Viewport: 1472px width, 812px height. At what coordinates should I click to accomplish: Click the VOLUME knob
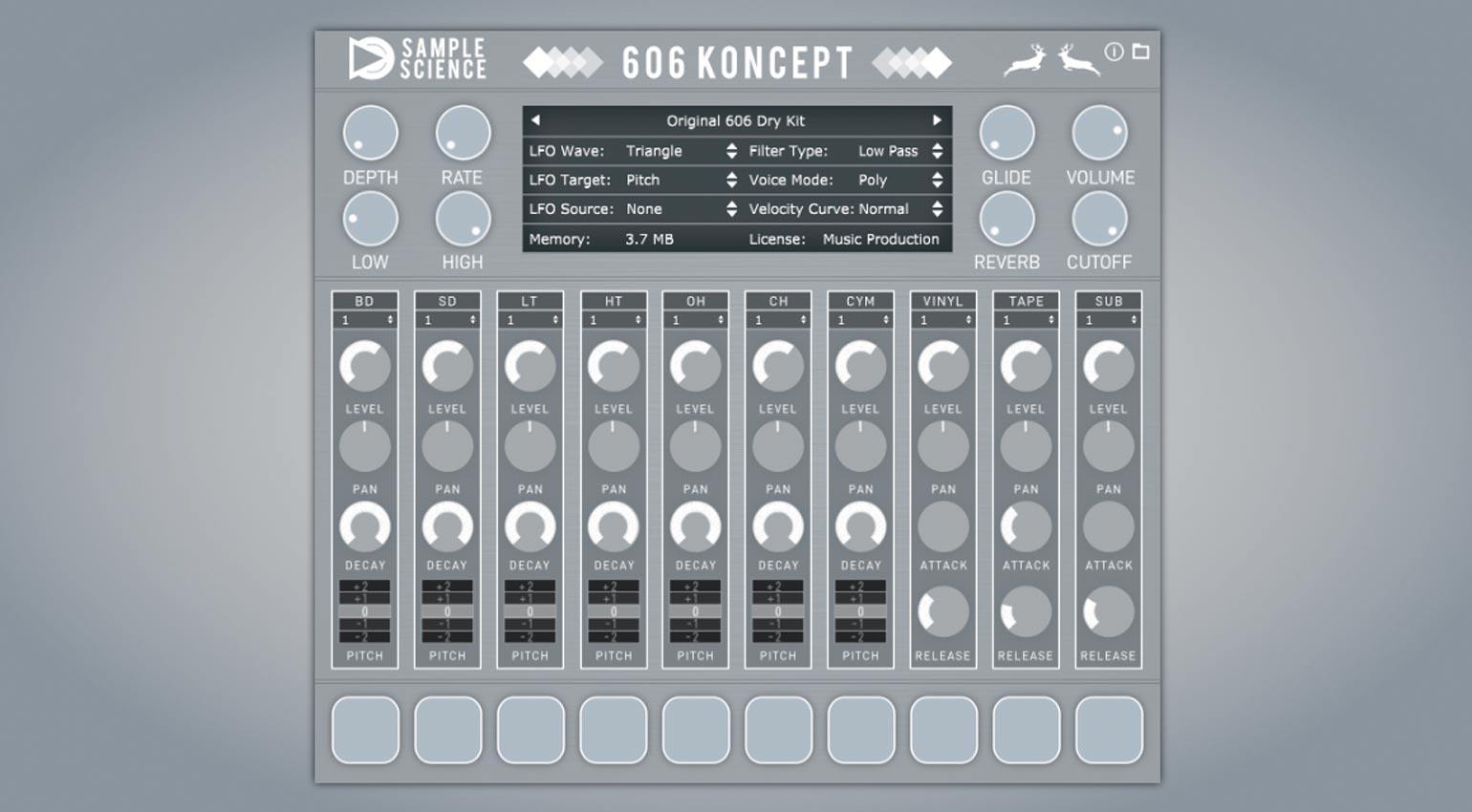1099,133
